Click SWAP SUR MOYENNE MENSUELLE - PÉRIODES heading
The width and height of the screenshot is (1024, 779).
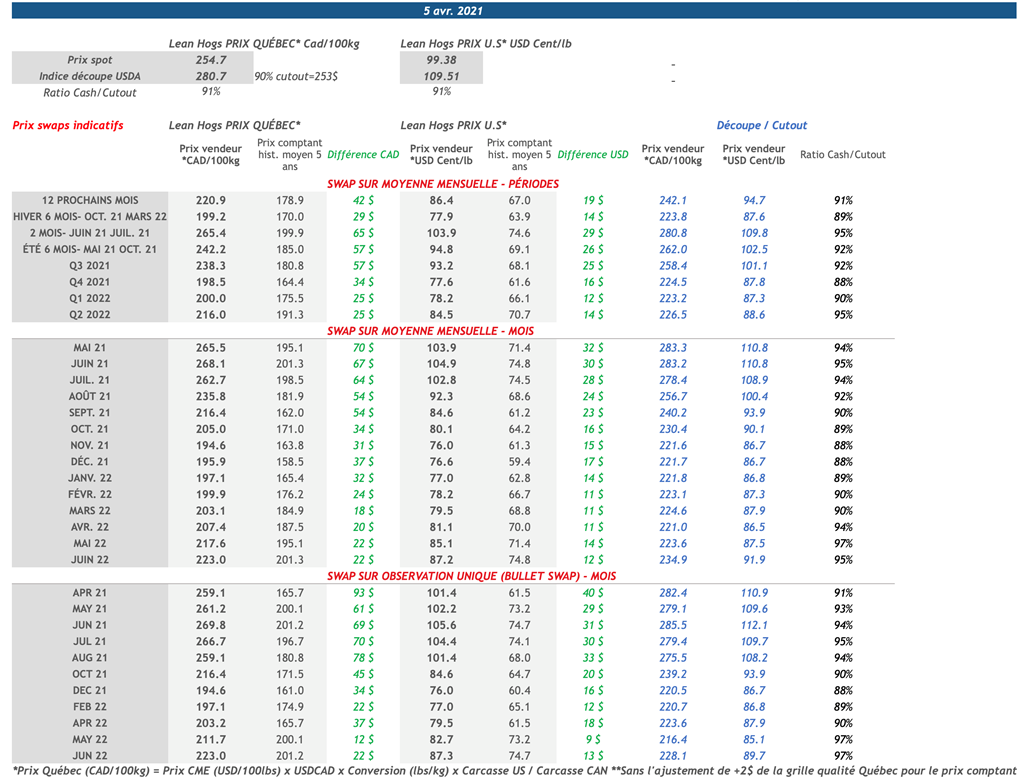tap(443, 184)
